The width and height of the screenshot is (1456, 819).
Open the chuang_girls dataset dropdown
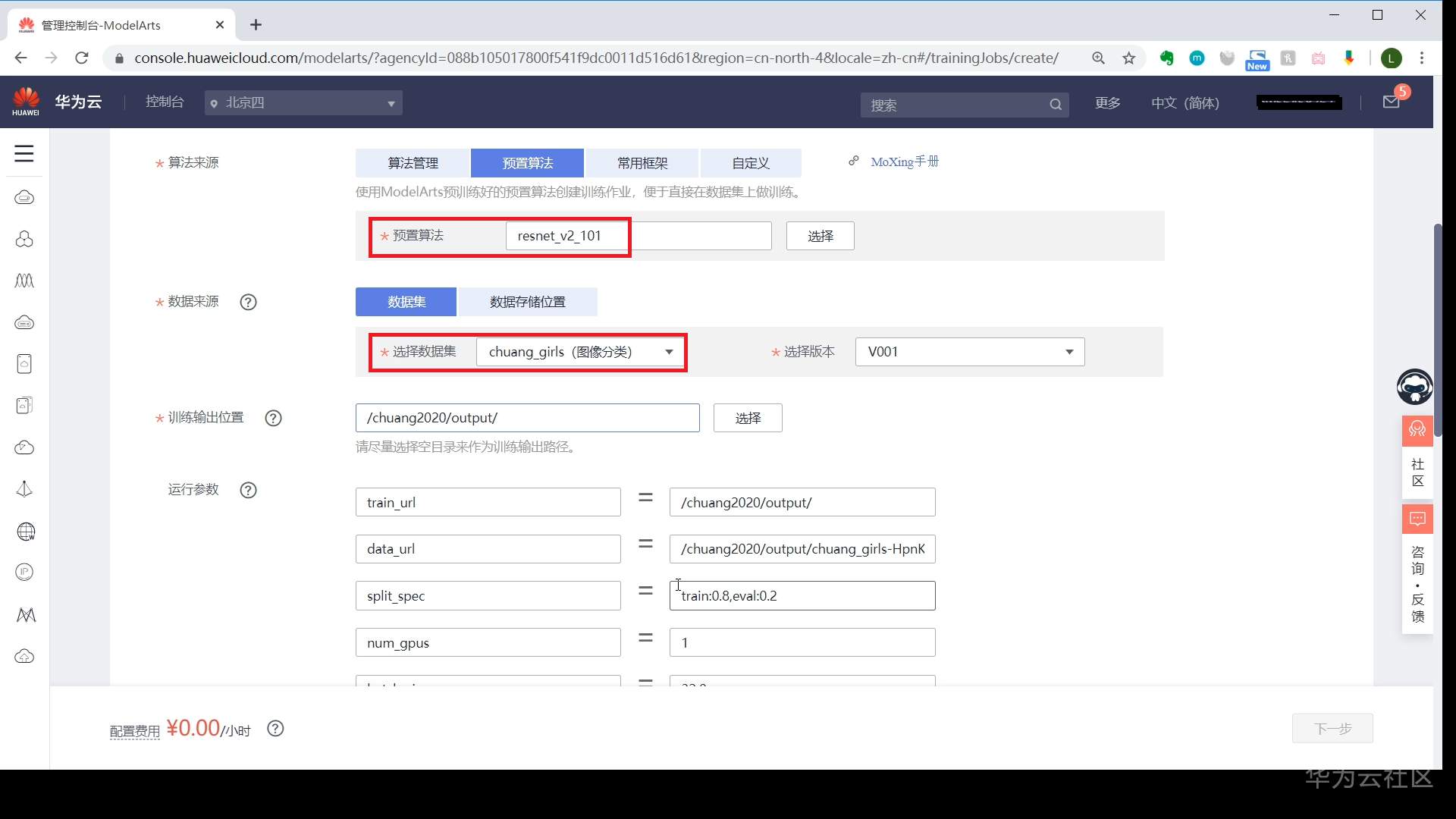[x=580, y=352]
